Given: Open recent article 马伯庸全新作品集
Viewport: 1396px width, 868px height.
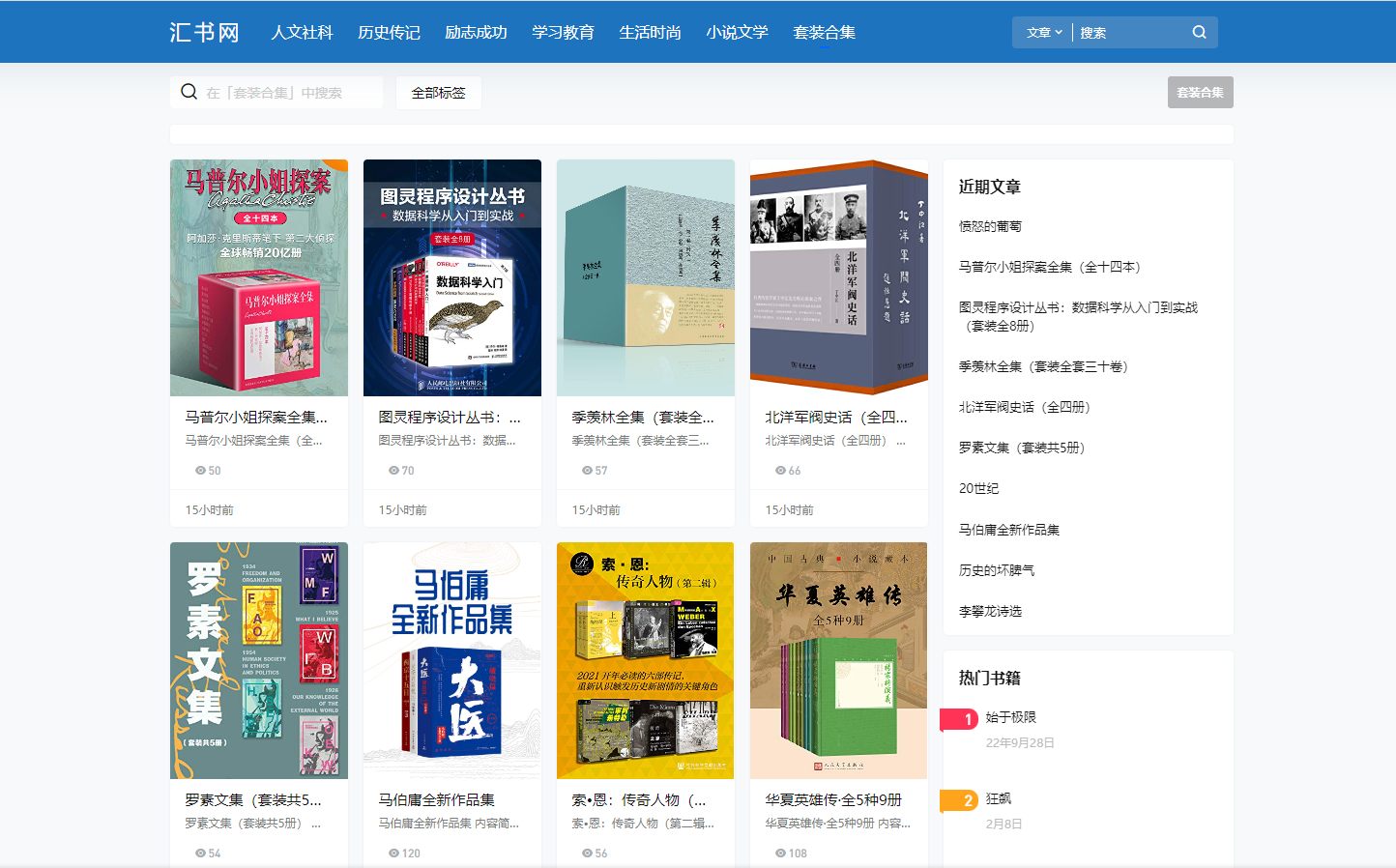Looking at the screenshot, I should coord(1008,530).
